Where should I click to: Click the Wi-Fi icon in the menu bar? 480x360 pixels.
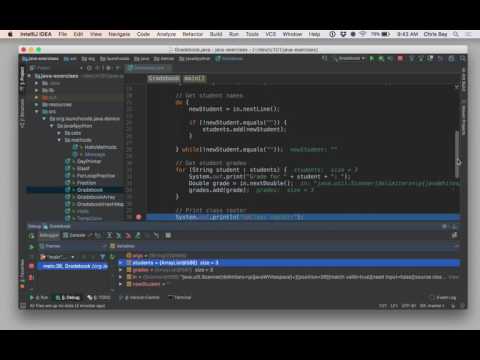click(x=363, y=34)
